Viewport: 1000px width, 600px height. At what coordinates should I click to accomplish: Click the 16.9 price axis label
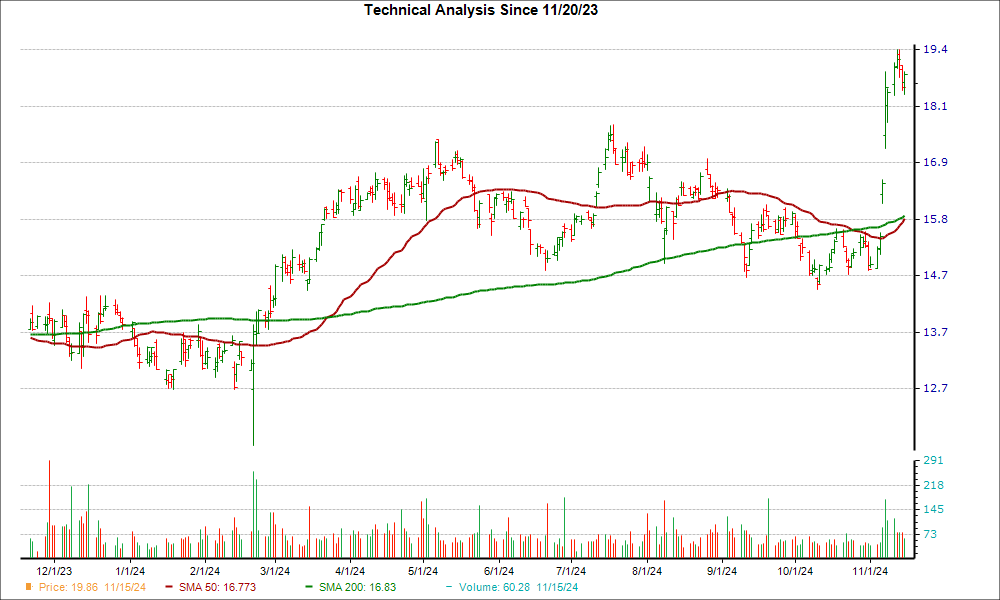935,163
